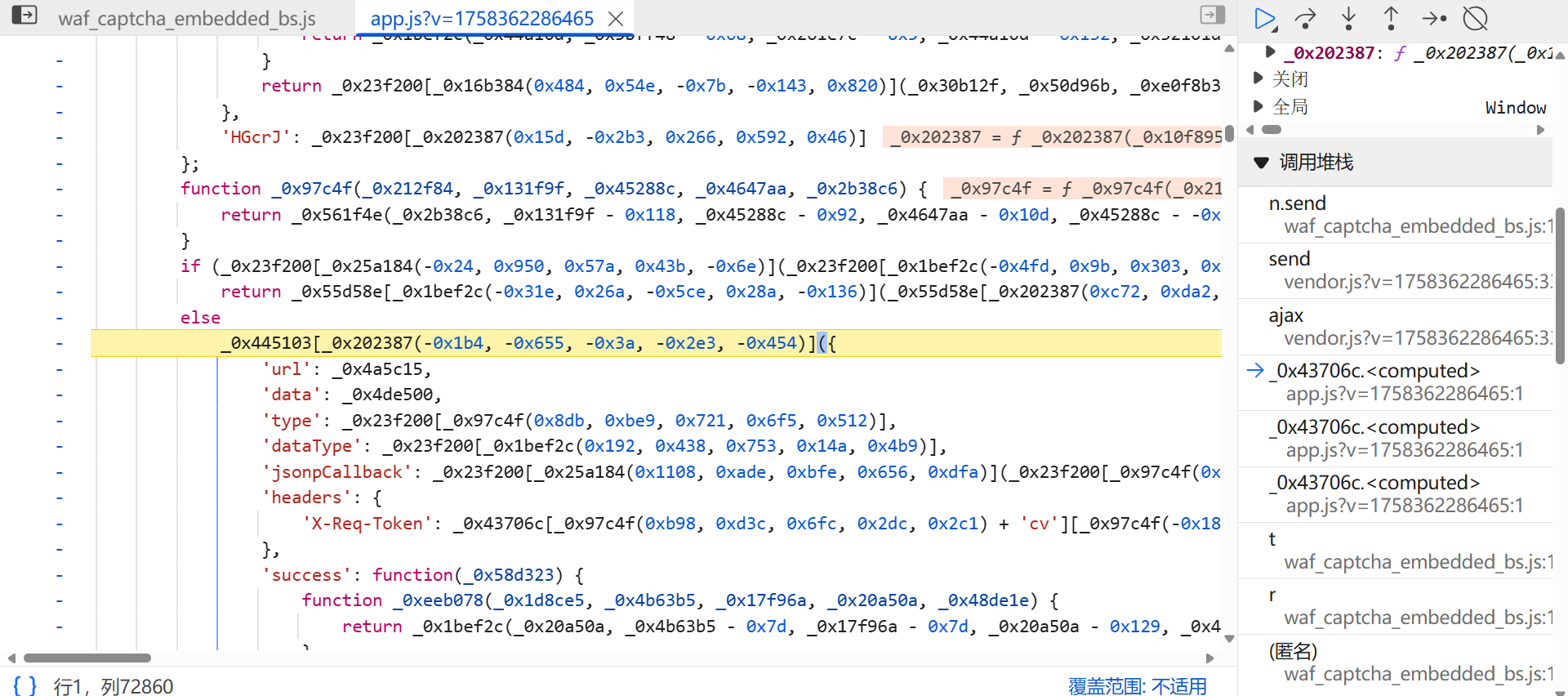This screenshot has width=1568, height=696.
Task: Click line and column status 行1, 列72860
Action: [x=114, y=685]
